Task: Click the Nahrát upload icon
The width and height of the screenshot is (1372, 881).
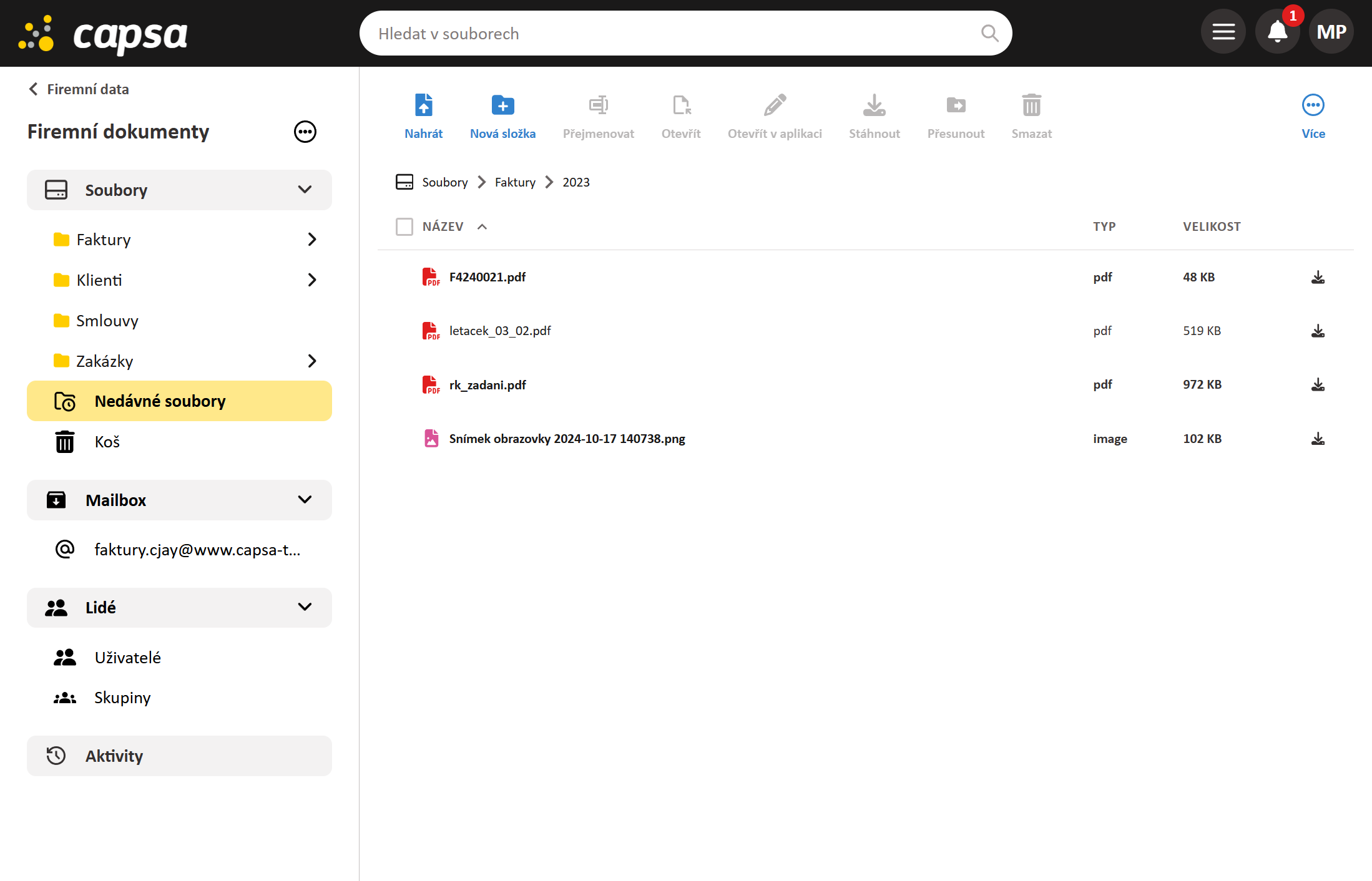Action: click(423, 105)
